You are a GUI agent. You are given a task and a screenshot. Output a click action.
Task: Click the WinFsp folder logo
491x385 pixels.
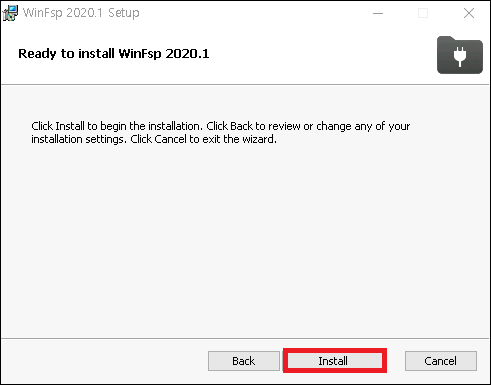460,55
